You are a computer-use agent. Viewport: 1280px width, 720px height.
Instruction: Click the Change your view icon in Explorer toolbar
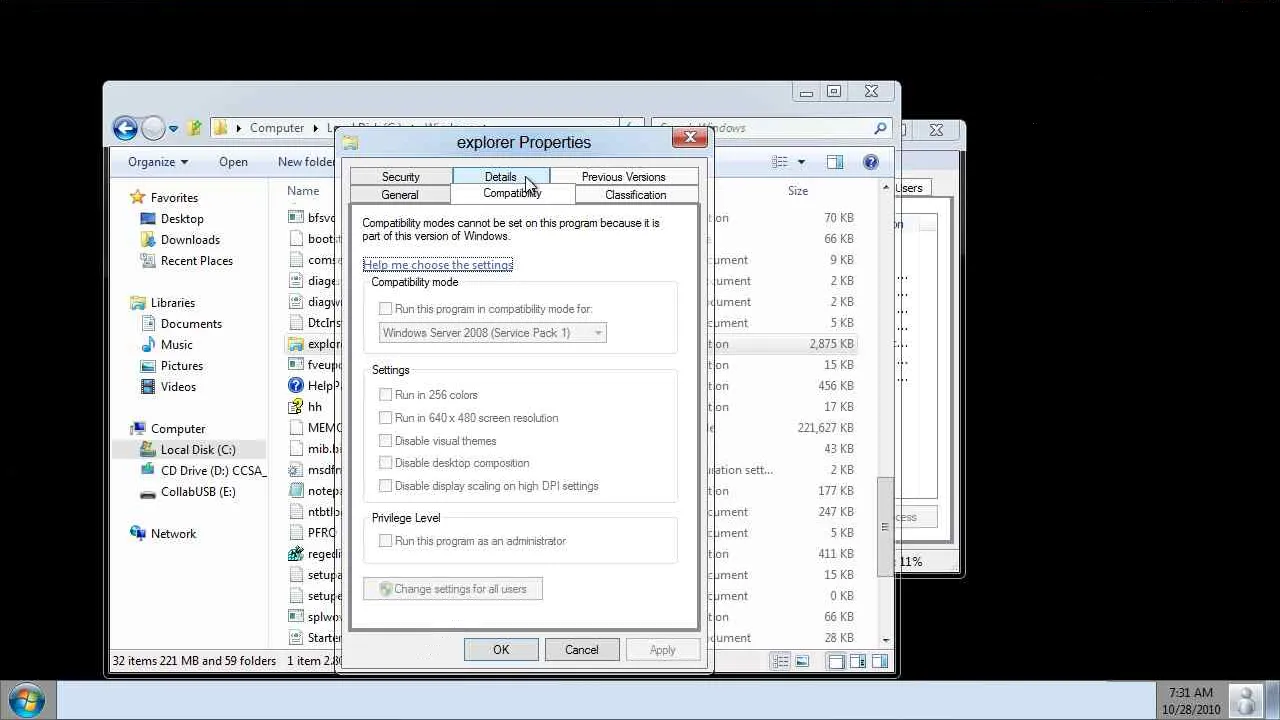pos(780,162)
